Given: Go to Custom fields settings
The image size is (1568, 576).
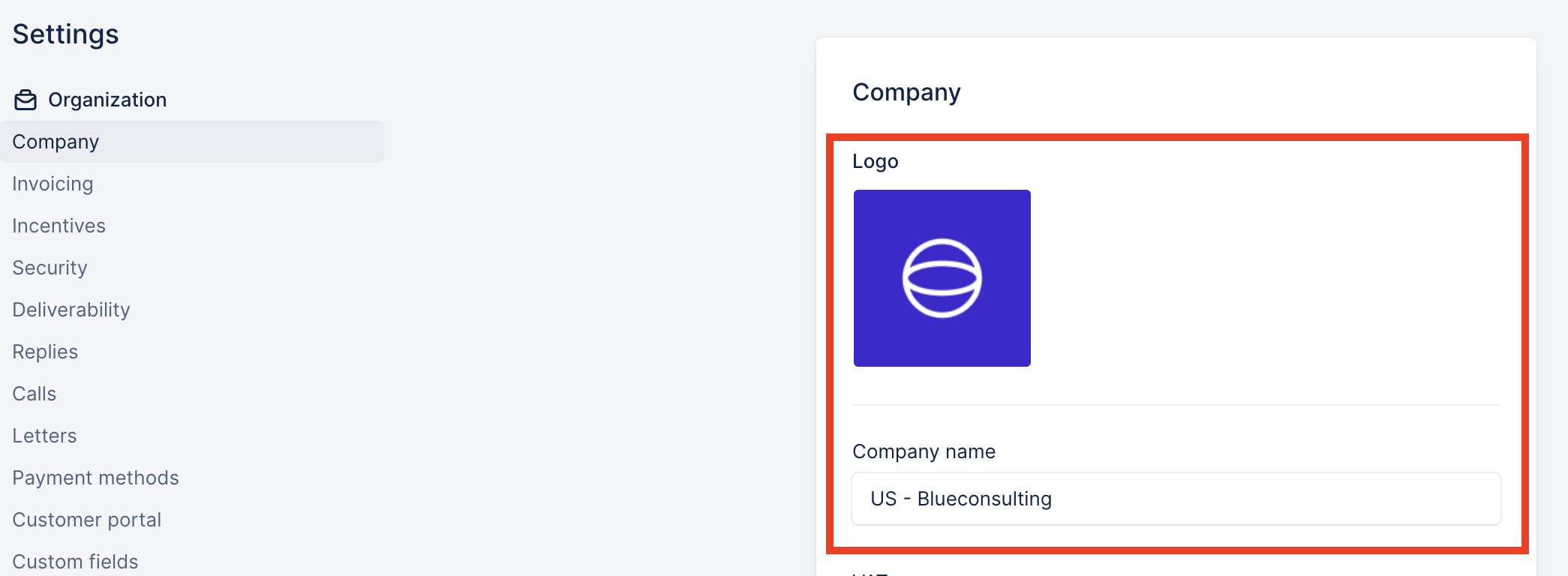Looking at the screenshot, I should click(75, 562).
